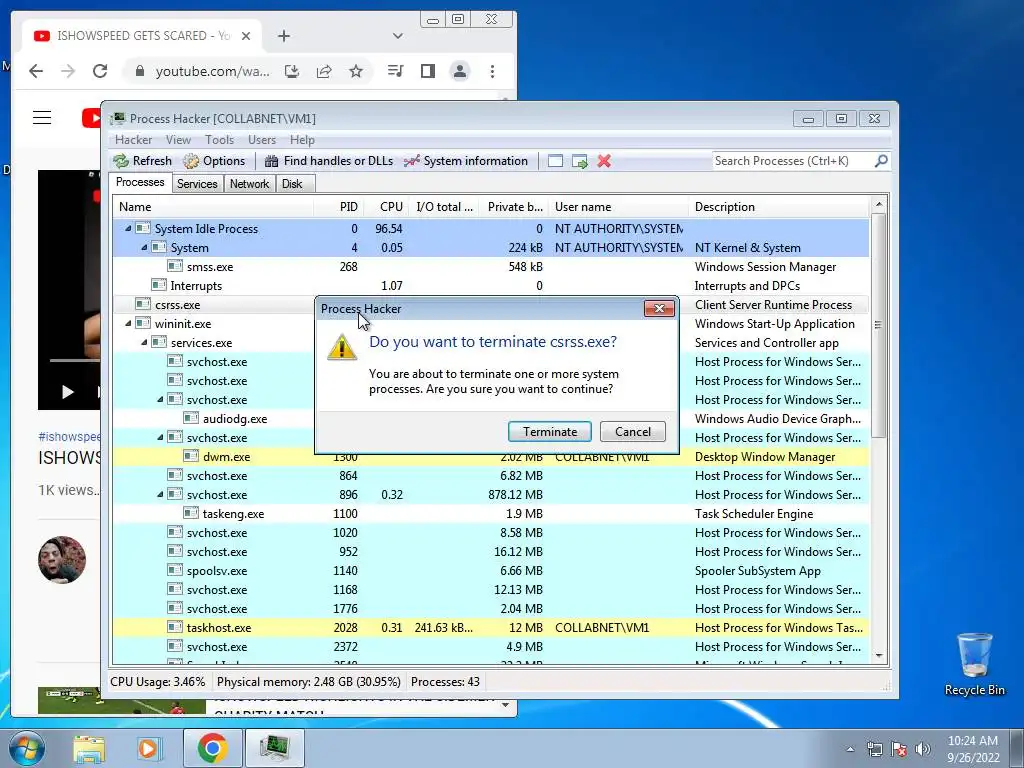Show hidden tray icons arrow
Image resolution: width=1024 pixels, height=768 pixels.
(x=850, y=749)
